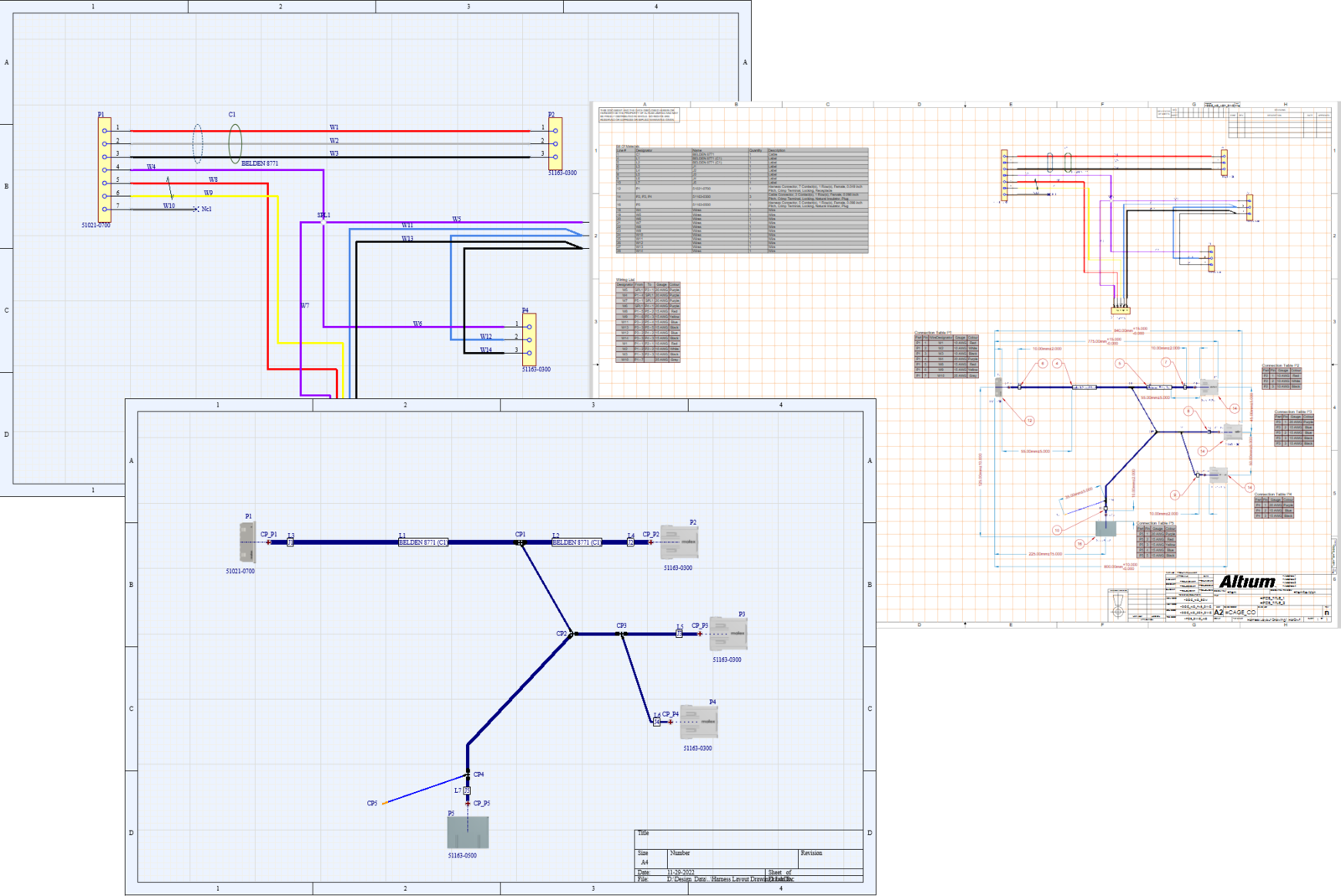Select the L7 label marker below CP4
Image resolution: width=1341 pixels, height=896 pixels.
point(467,790)
